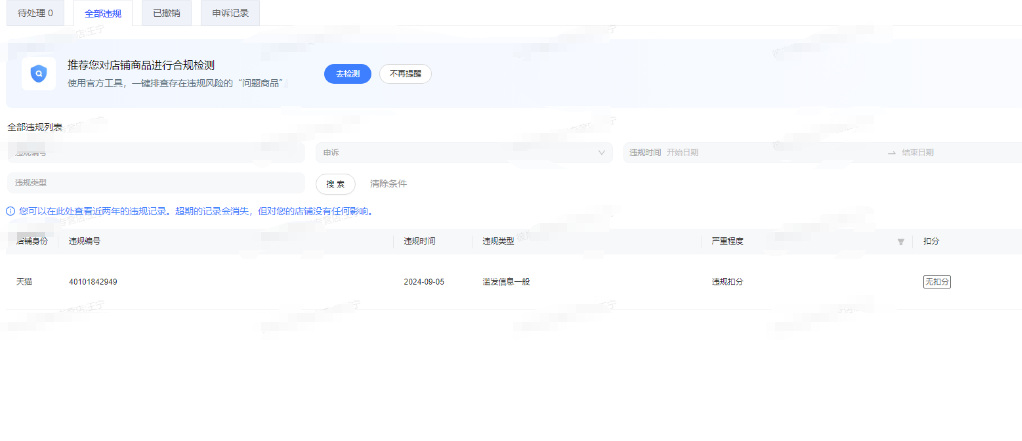Viewport: 1022px width, 441px height.
Task: Click the arrow between the date fields
Action: pyautogui.click(x=891, y=153)
